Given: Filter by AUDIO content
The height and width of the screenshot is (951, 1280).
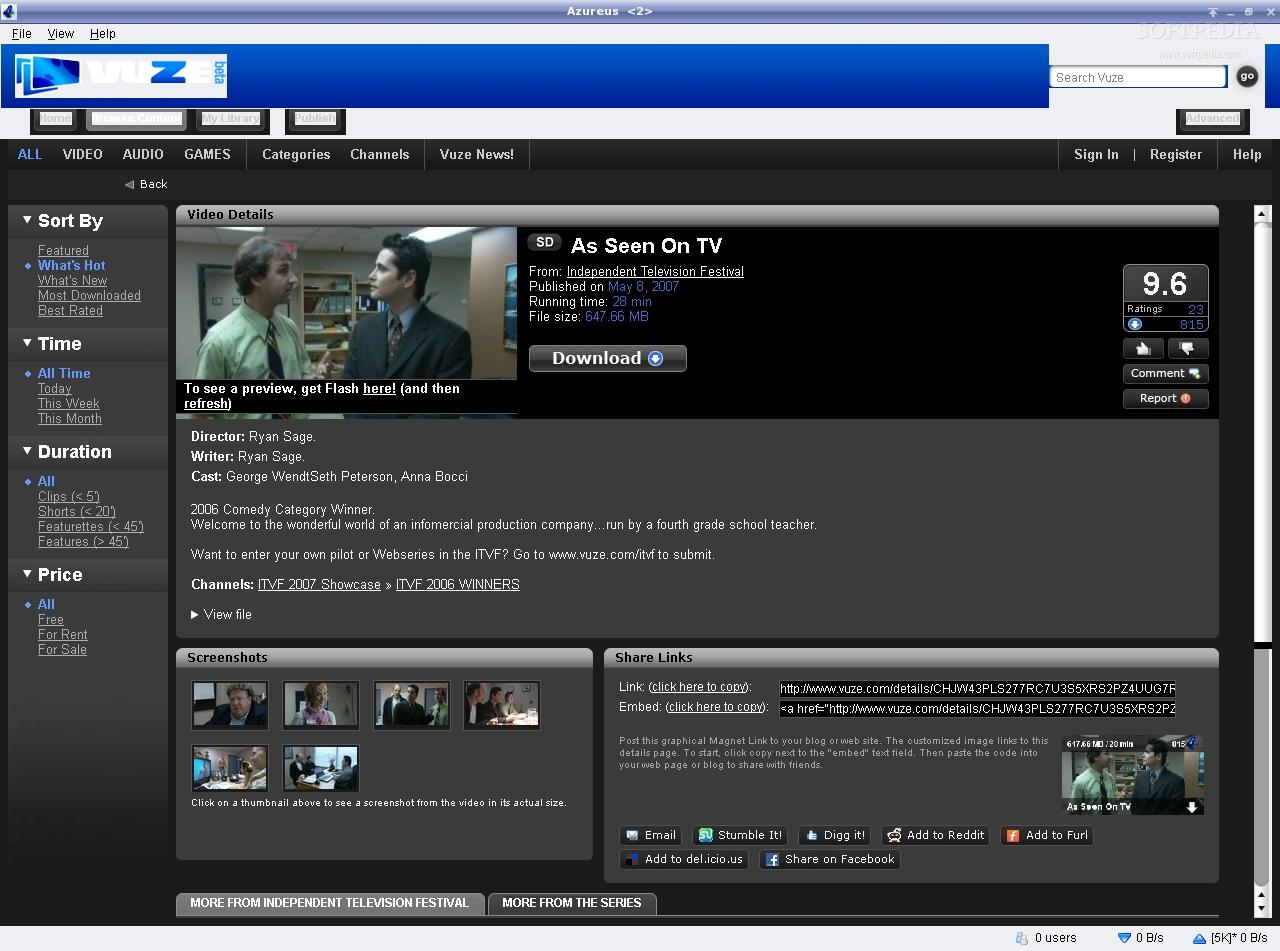Looking at the screenshot, I should point(143,154).
